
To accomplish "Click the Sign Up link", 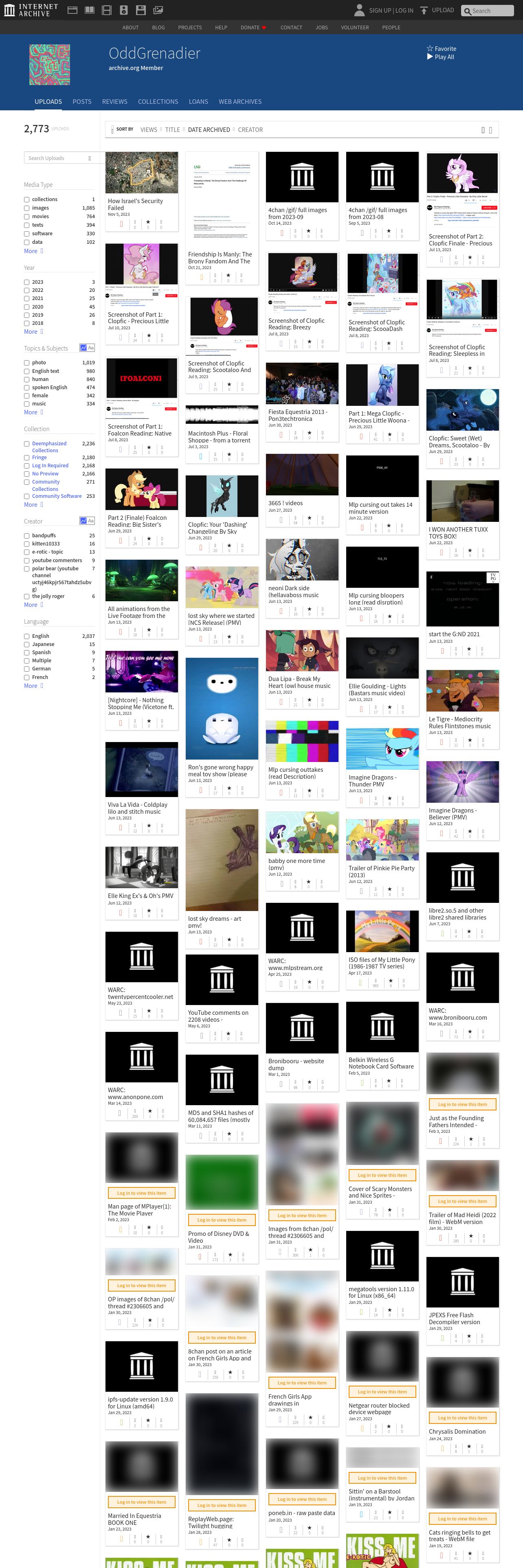I will tap(380, 10).
